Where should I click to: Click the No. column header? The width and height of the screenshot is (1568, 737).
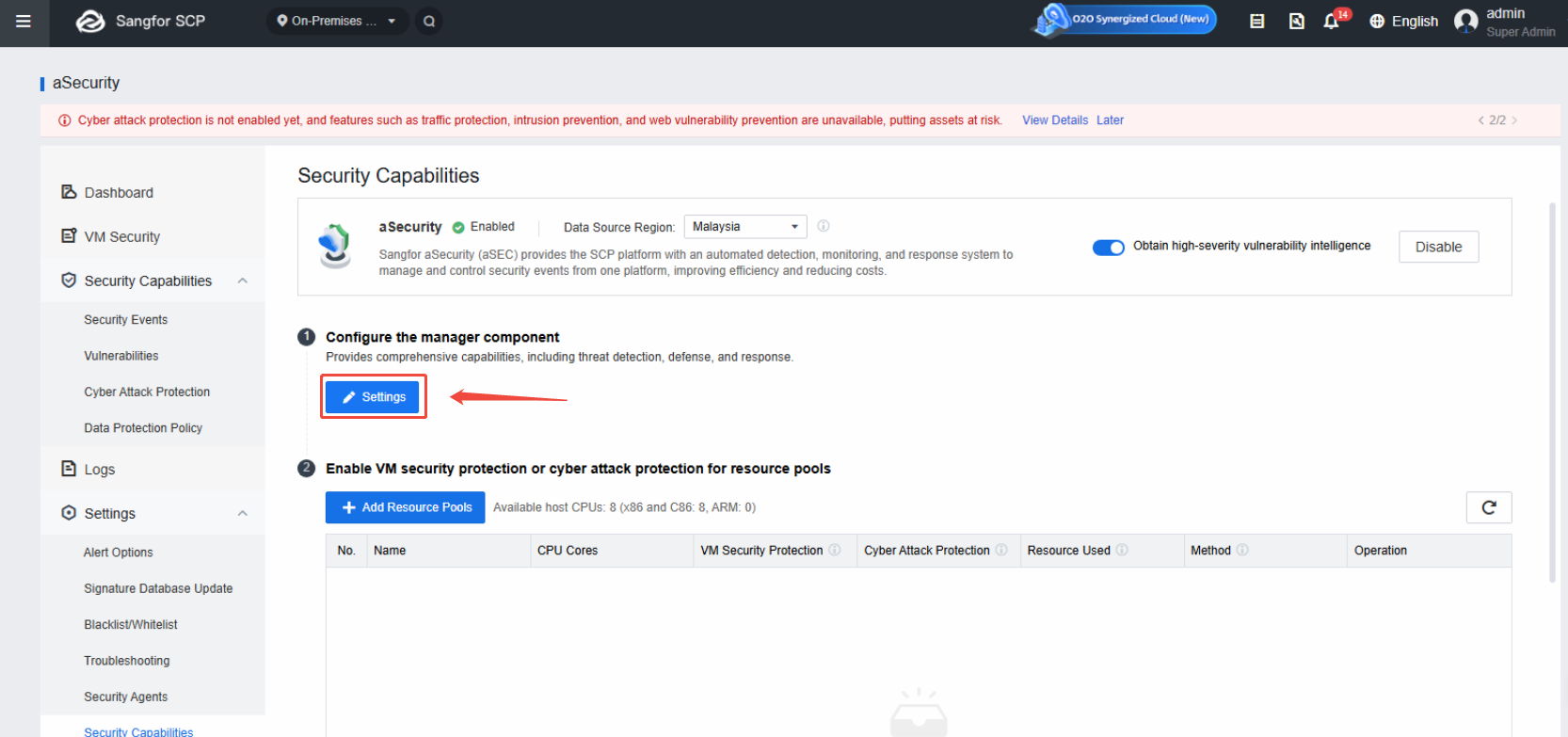[346, 551]
